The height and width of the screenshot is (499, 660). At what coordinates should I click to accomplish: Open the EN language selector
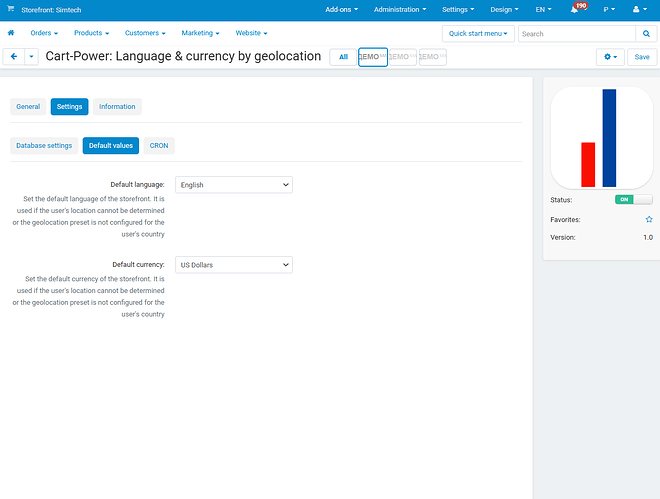[x=543, y=9]
